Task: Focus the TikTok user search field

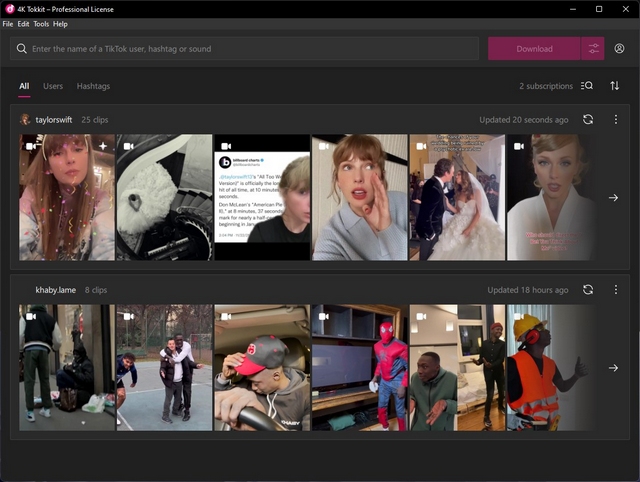Action: point(244,49)
